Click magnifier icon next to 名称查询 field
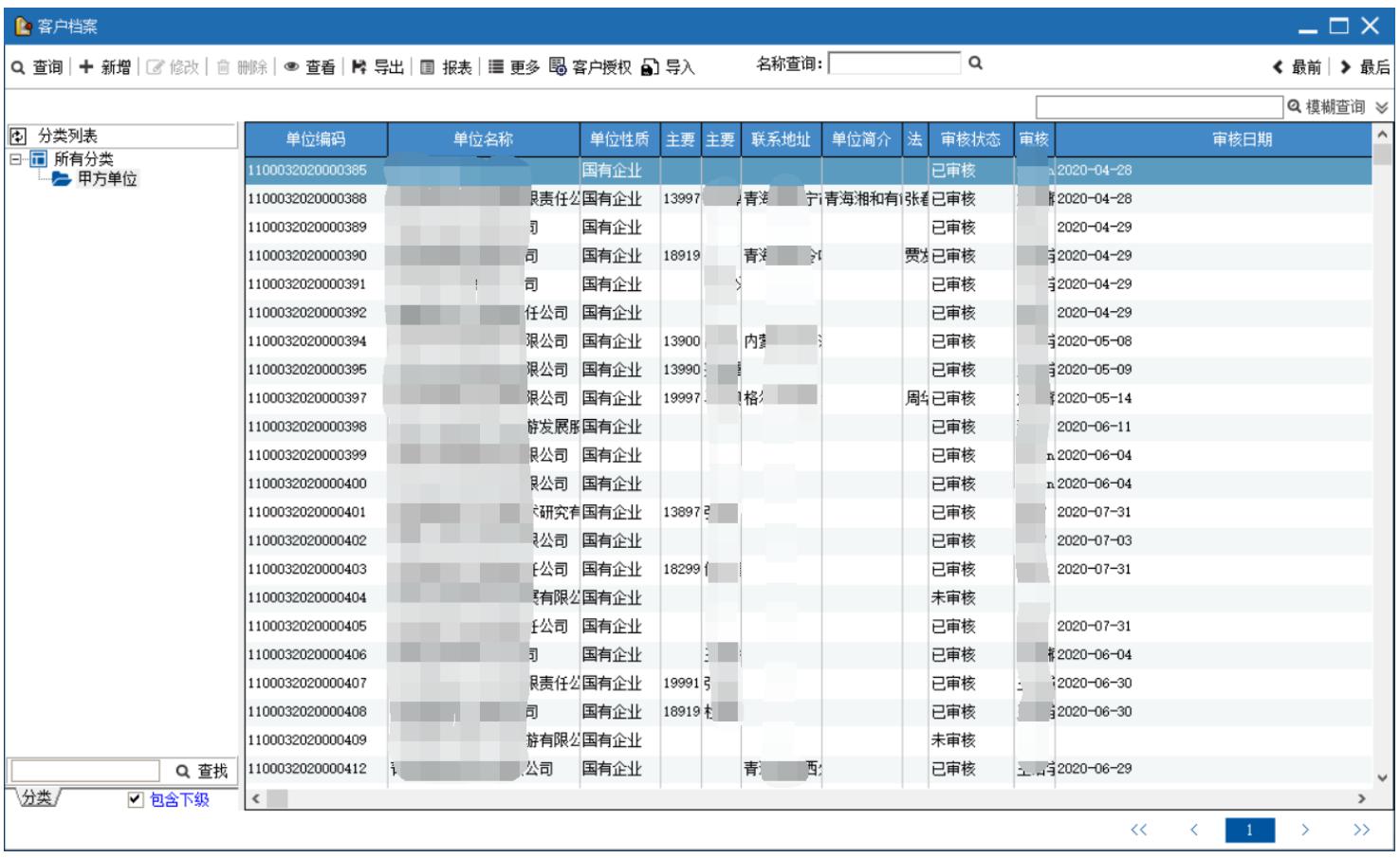 [x=975, y=64]
